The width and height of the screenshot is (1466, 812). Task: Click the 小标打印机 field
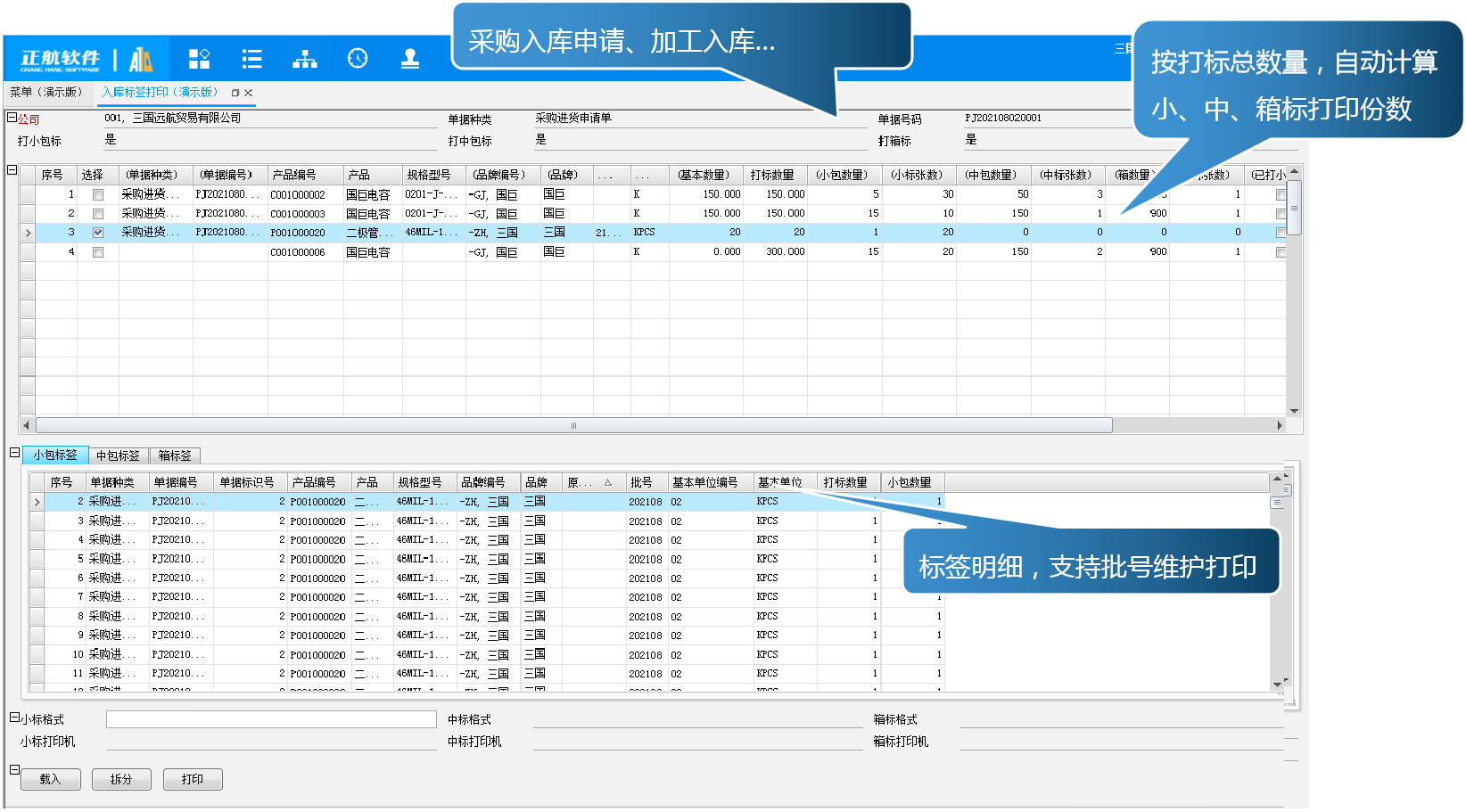pos(271,742)
